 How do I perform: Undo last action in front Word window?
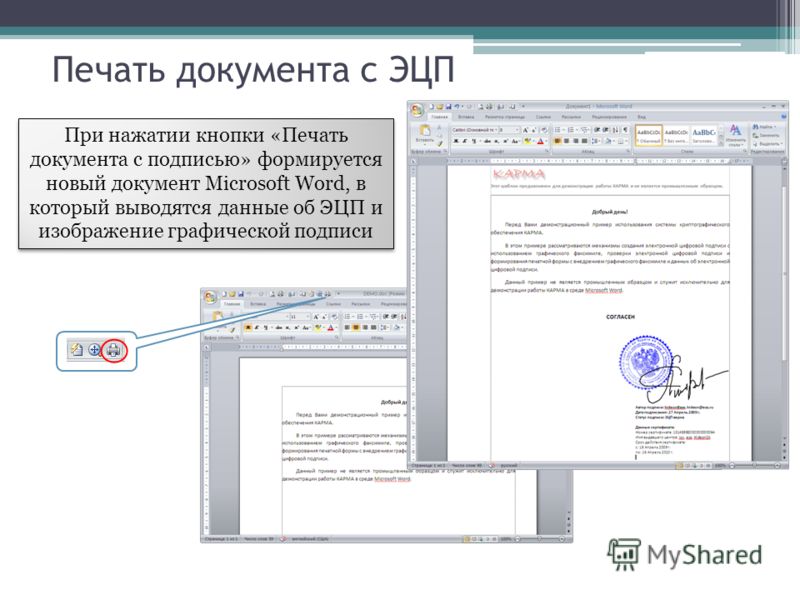[457, 107]
